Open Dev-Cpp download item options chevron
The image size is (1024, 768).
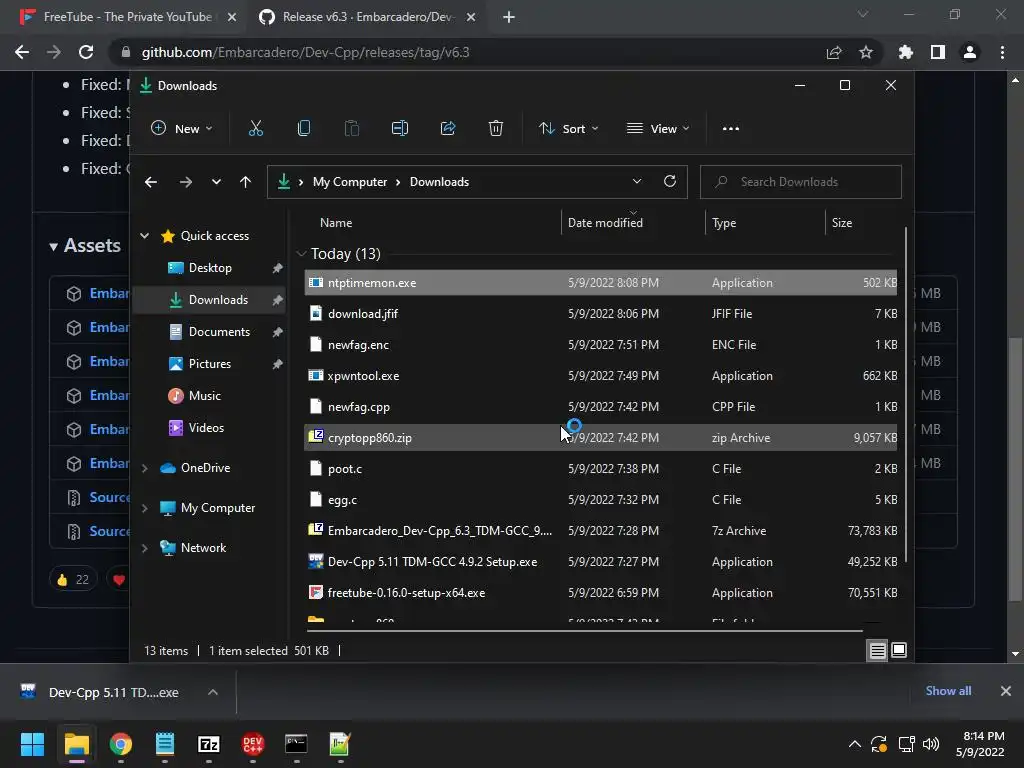(213, 692)
